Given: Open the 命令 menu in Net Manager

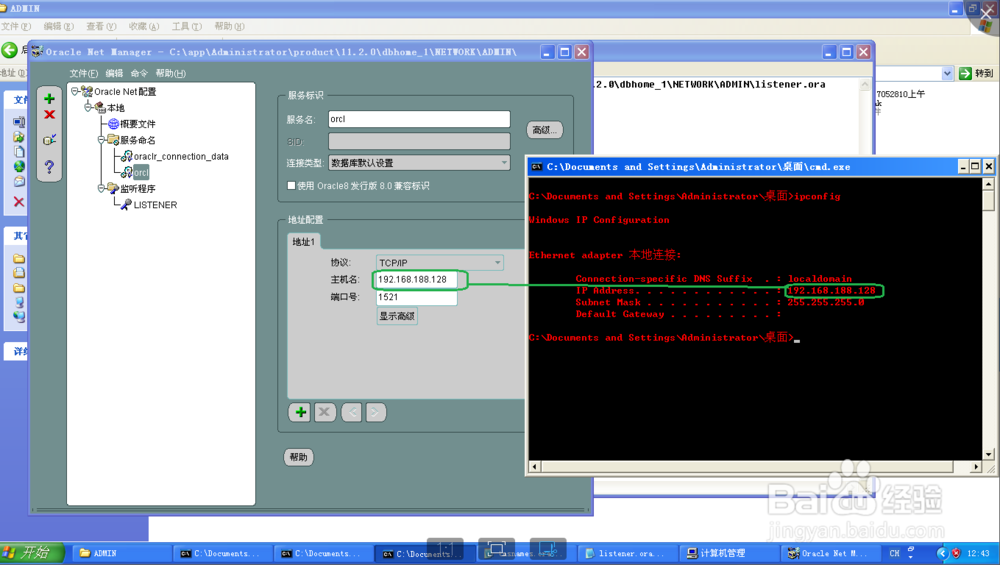Looking at the screenshot, I should [x=139, y=73].
